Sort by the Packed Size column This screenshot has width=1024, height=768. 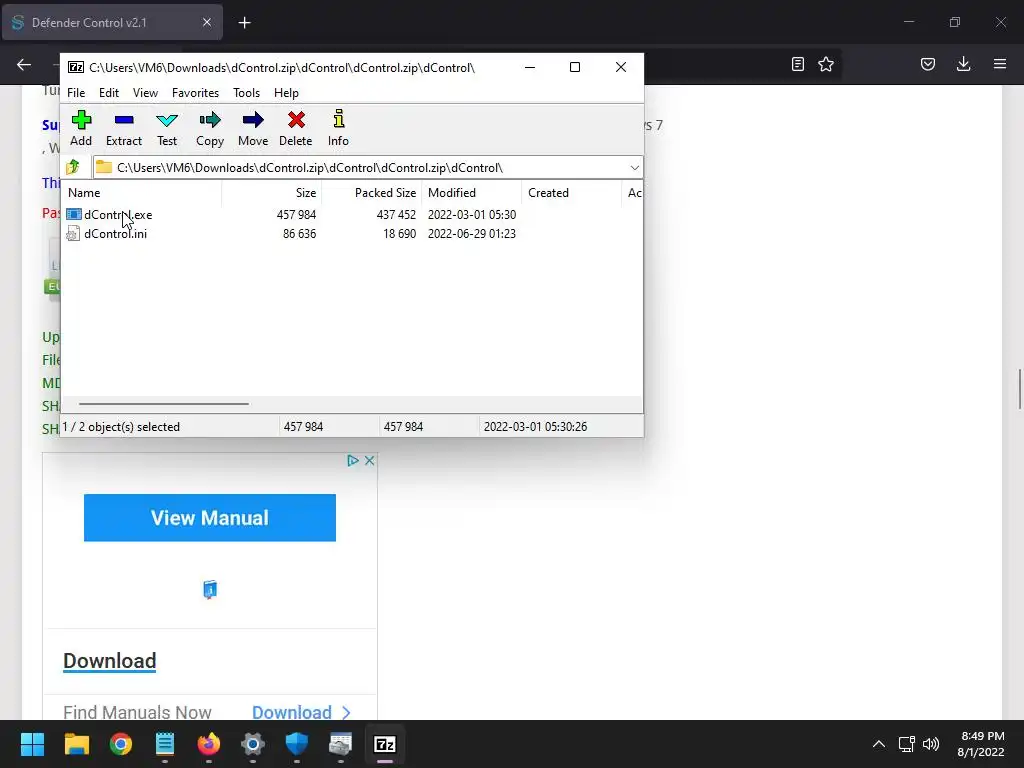372,193
